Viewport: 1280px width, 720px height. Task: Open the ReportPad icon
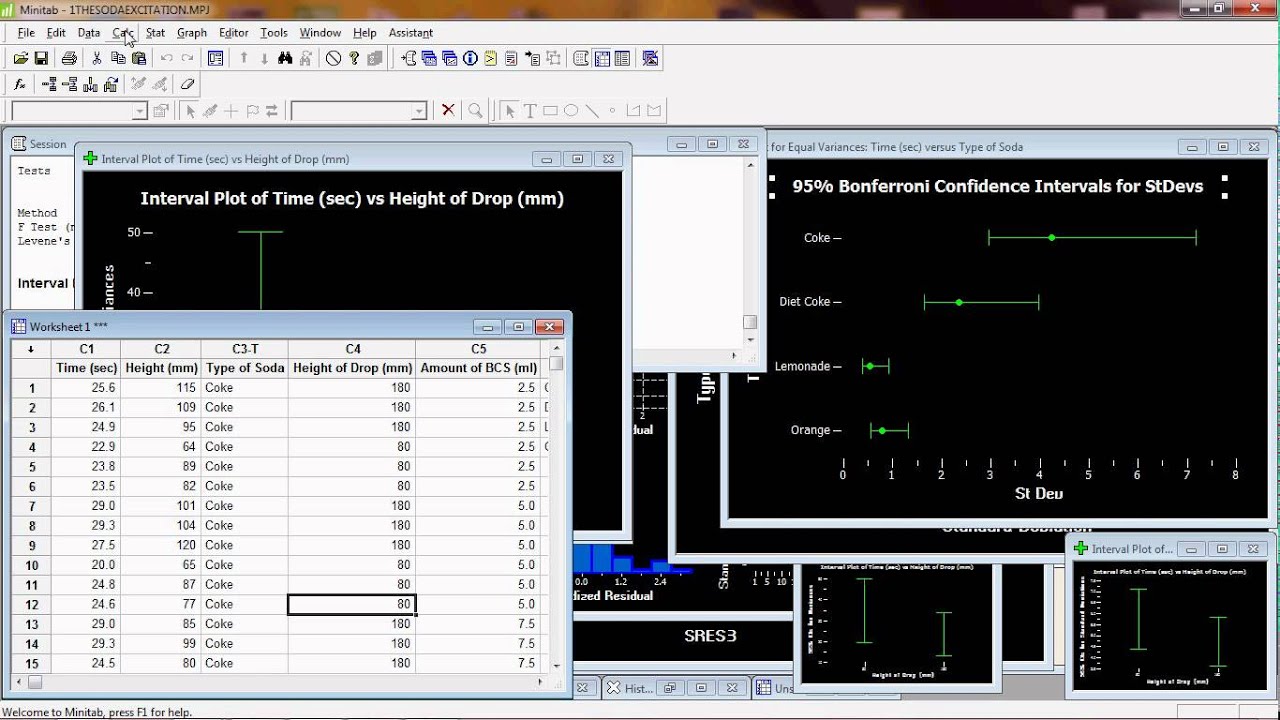pos(512,59)
